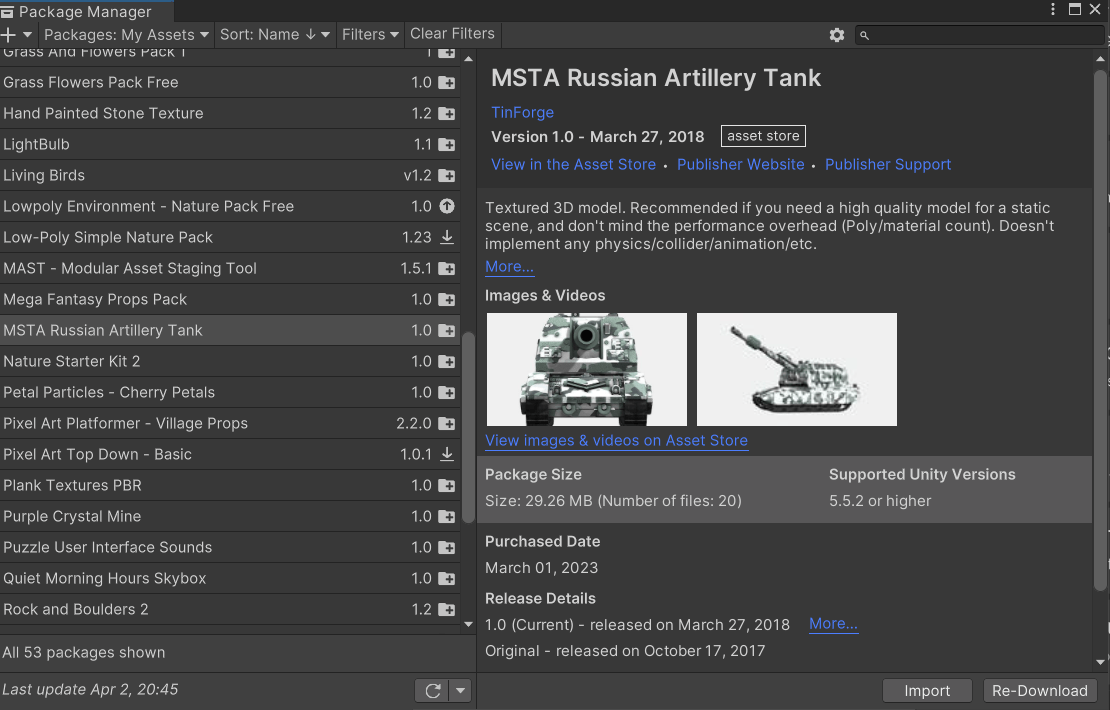Click the import icon in the MSTA Russian Artillery Tank row

447,331
